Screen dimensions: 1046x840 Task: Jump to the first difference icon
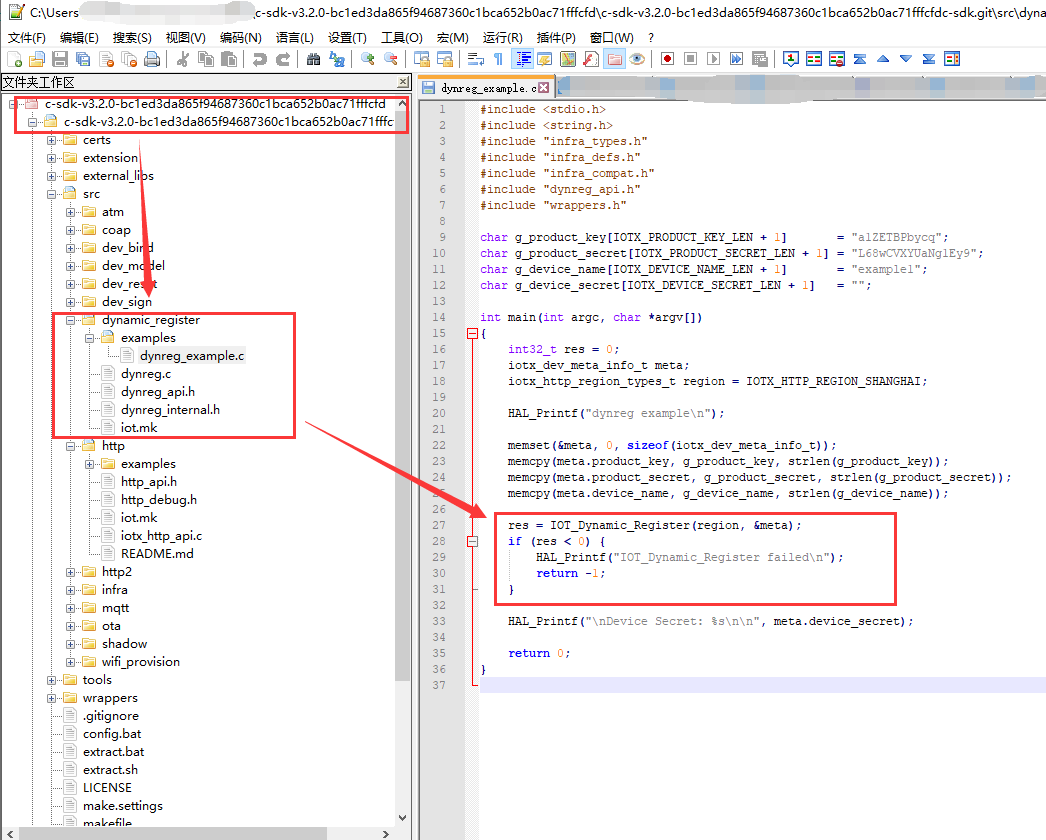coord(860,59)
